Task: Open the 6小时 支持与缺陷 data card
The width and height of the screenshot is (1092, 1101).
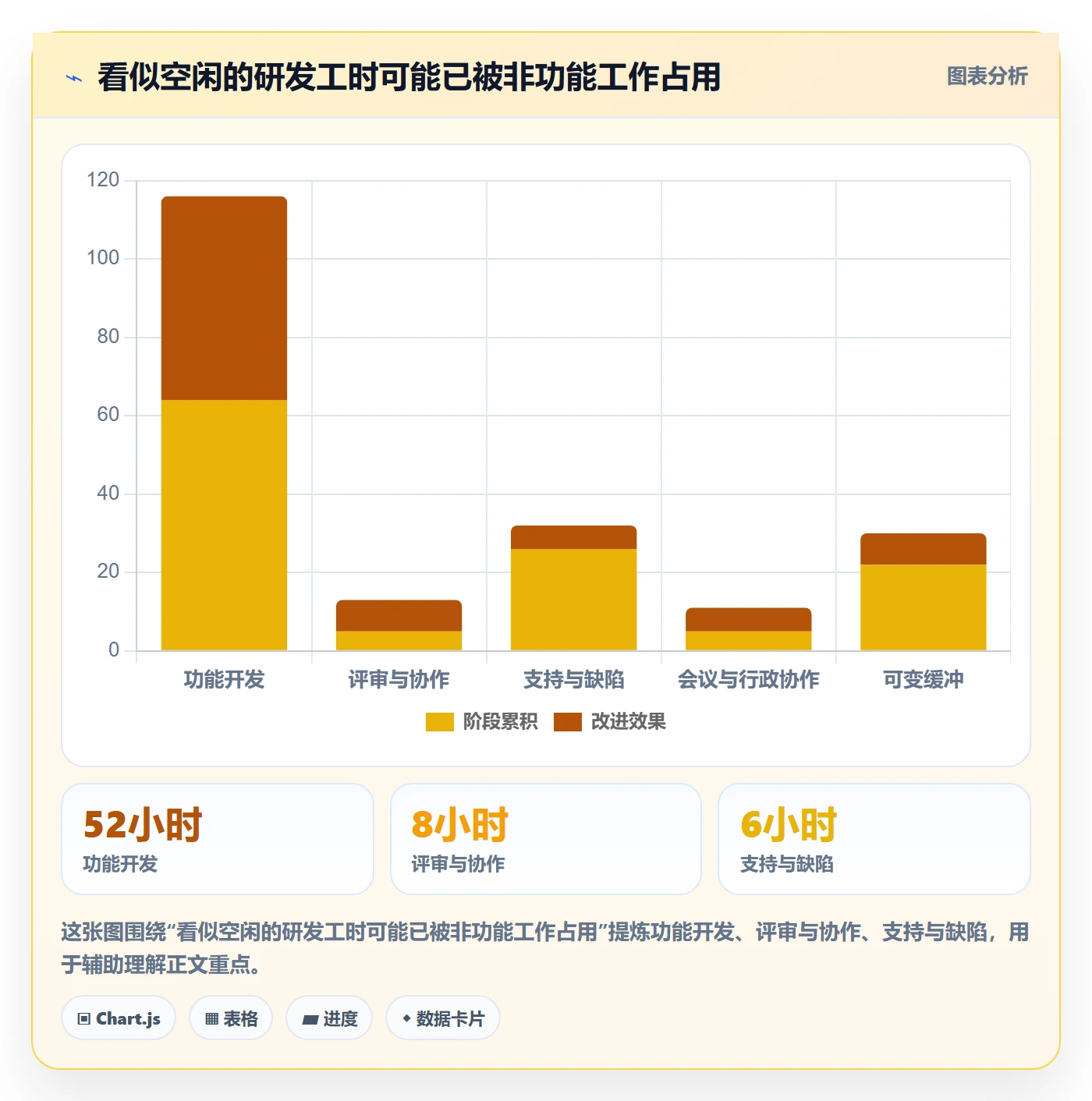Action: [874, 839]
